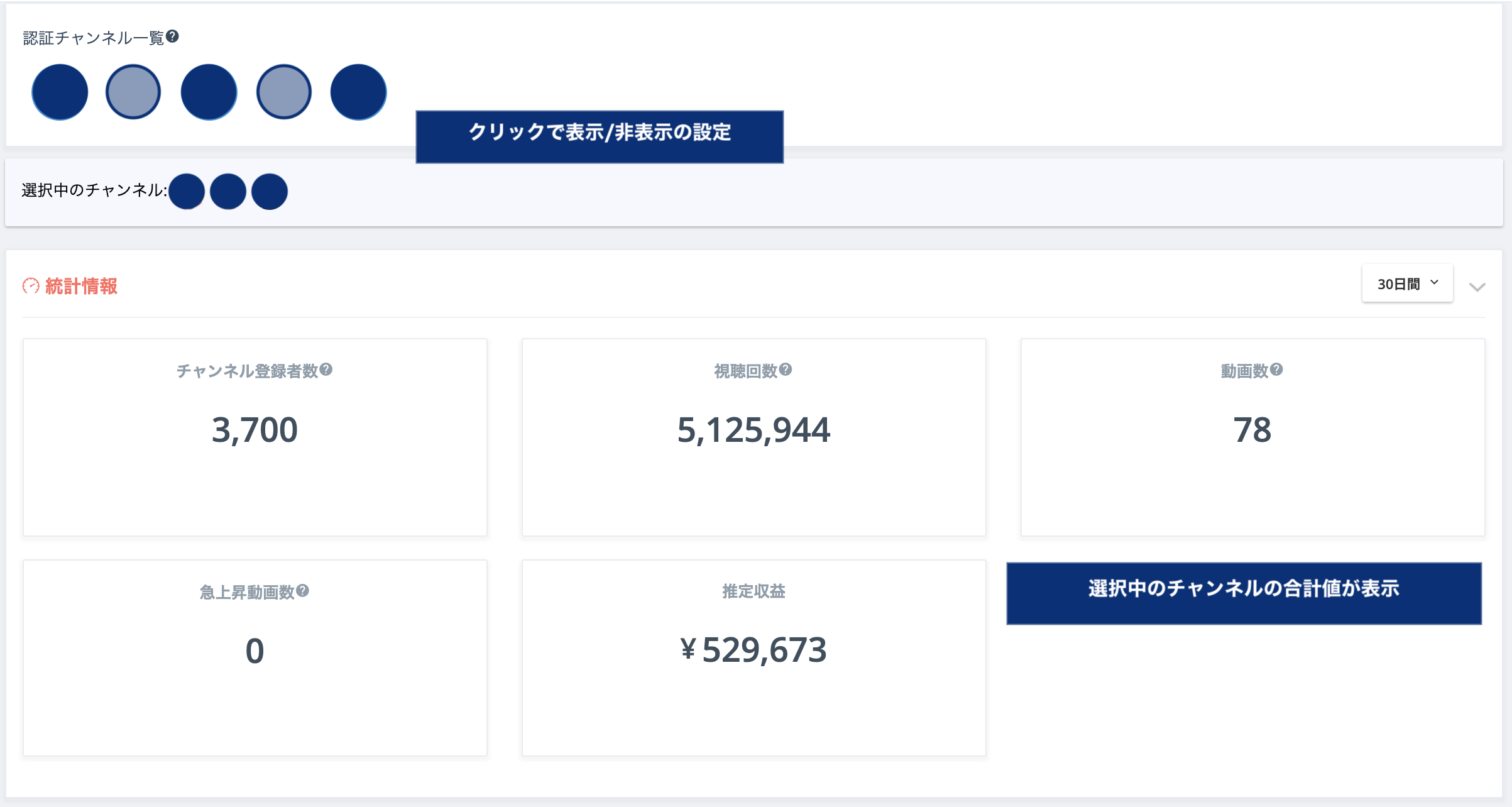Open the 30日間 period dropdown
This screenshot has height=807, width=1512.
tap(1407, 283)
